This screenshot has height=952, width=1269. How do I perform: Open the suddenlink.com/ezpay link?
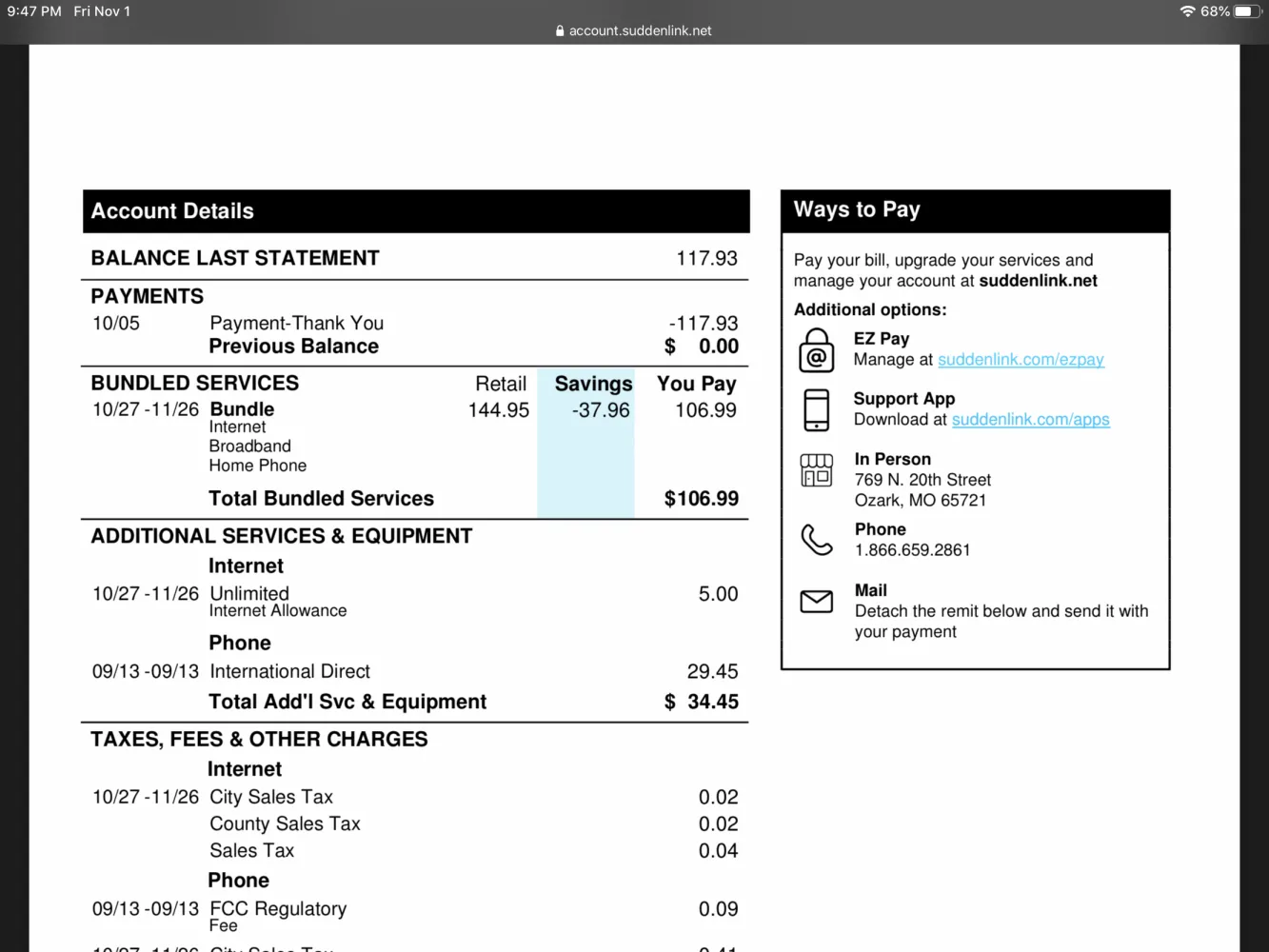click(x=1021, y=360)
